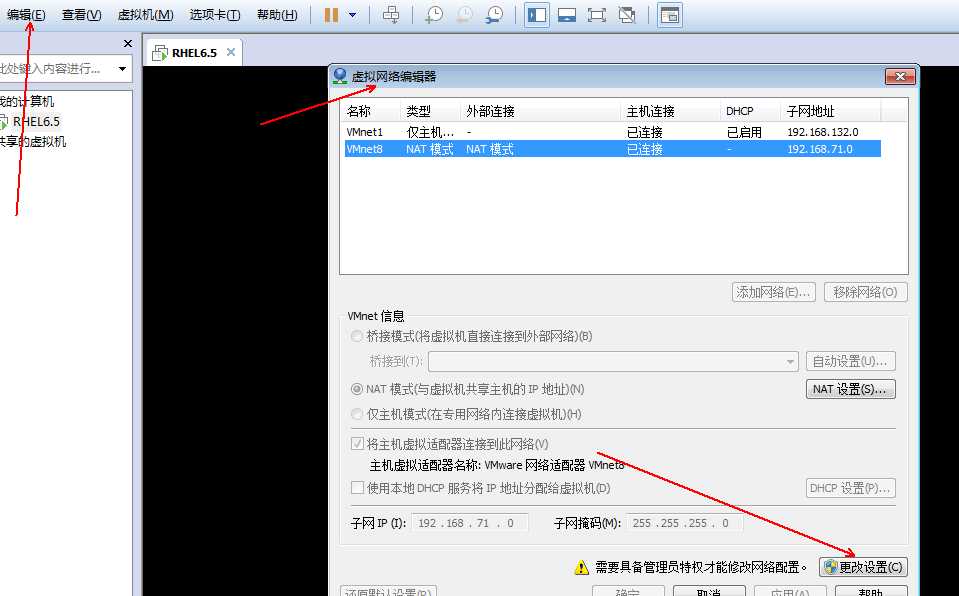This screenshot has height=596, width=959.
Task: Click the 自动设置(U)... button
Action: point(851,362)
